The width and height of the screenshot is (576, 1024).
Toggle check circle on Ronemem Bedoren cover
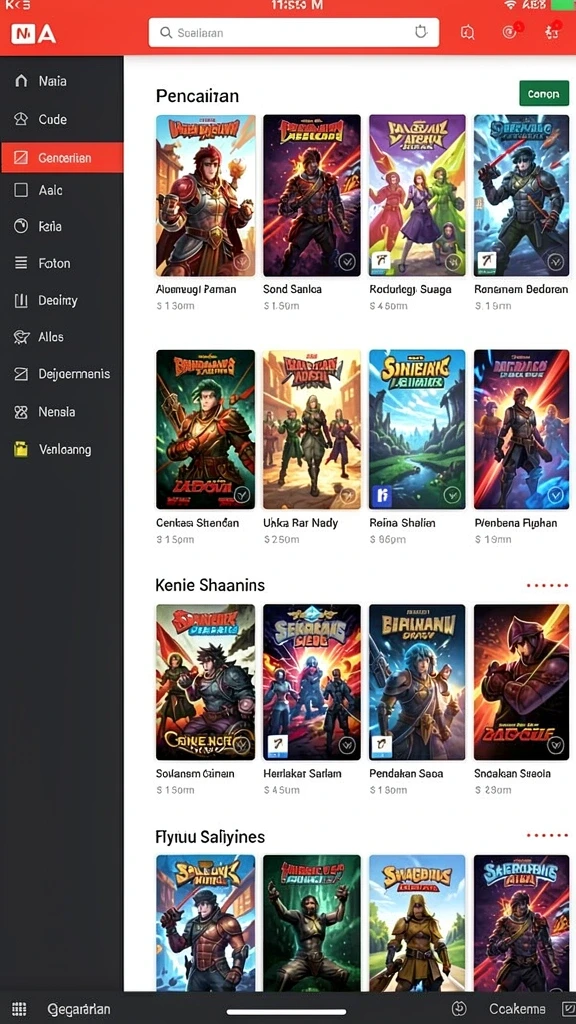pyautogui.click(x=556, y=263)
